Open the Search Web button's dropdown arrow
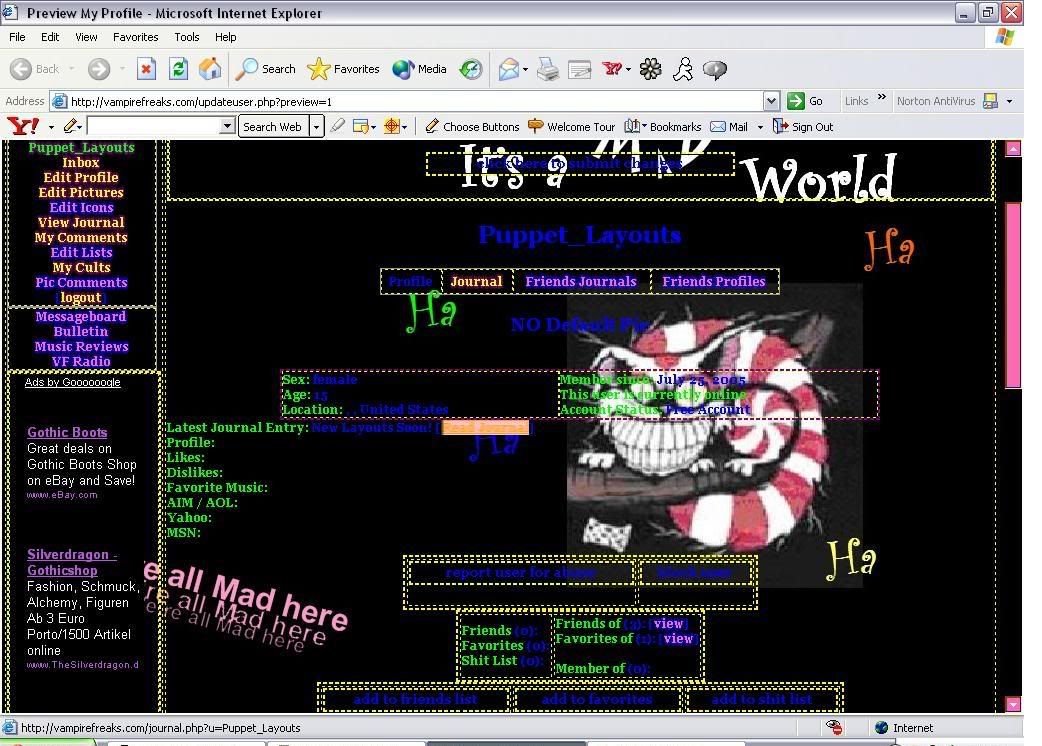The height and width of the screenshot is (746, 1042). point(316,126)
